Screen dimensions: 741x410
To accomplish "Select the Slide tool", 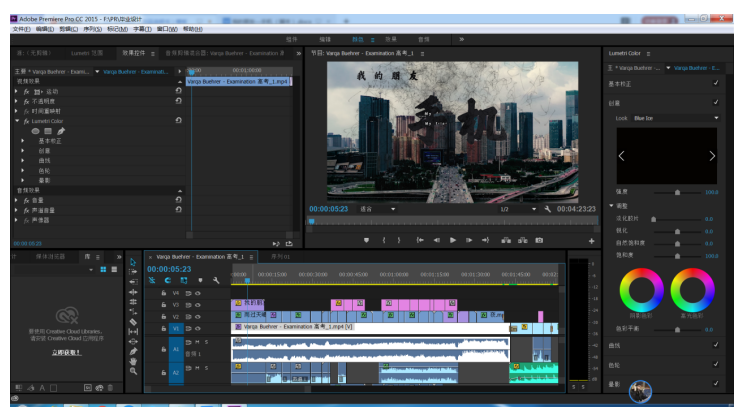I will point(133,342).
